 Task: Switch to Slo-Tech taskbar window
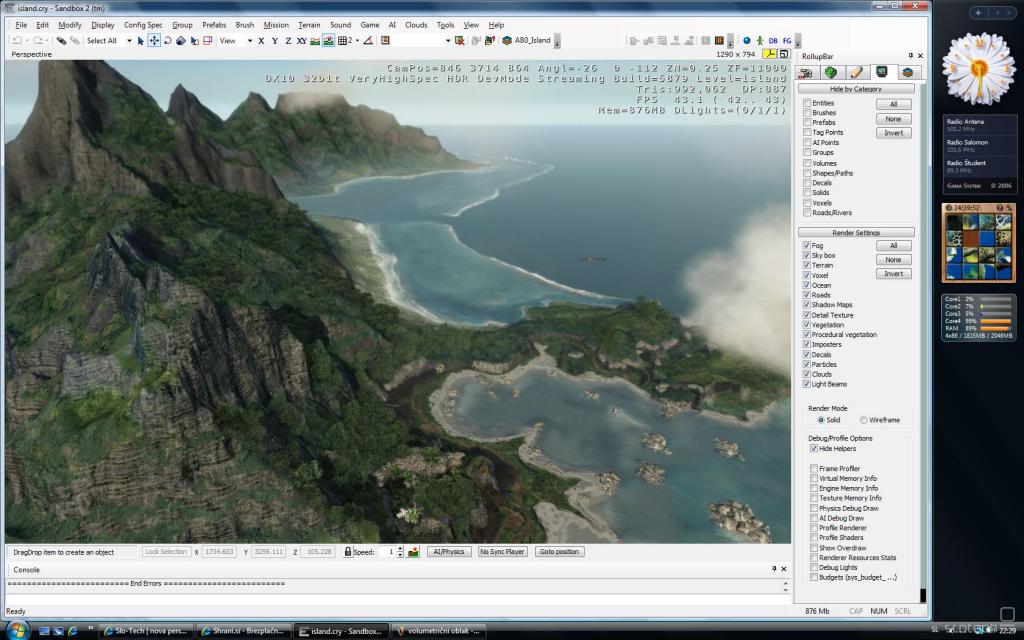(146, 631)
